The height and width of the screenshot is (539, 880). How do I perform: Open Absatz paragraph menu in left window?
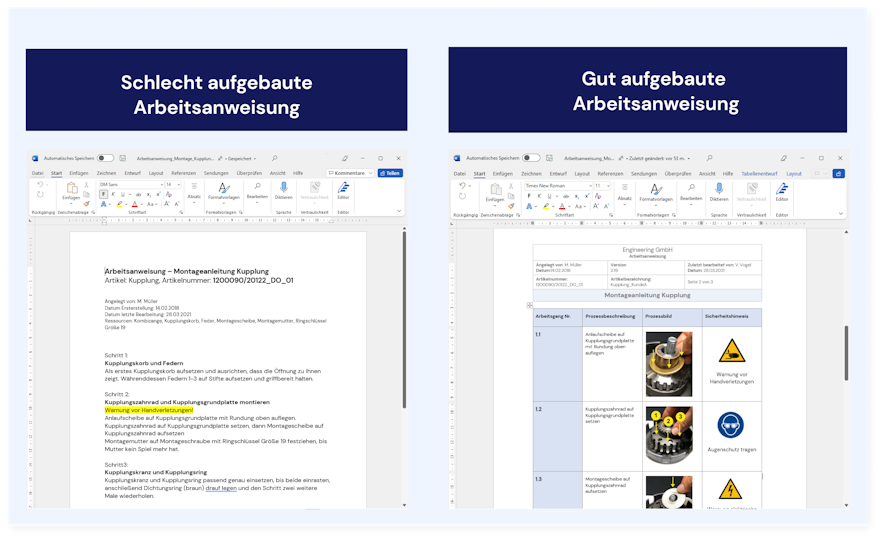[194, 191]
